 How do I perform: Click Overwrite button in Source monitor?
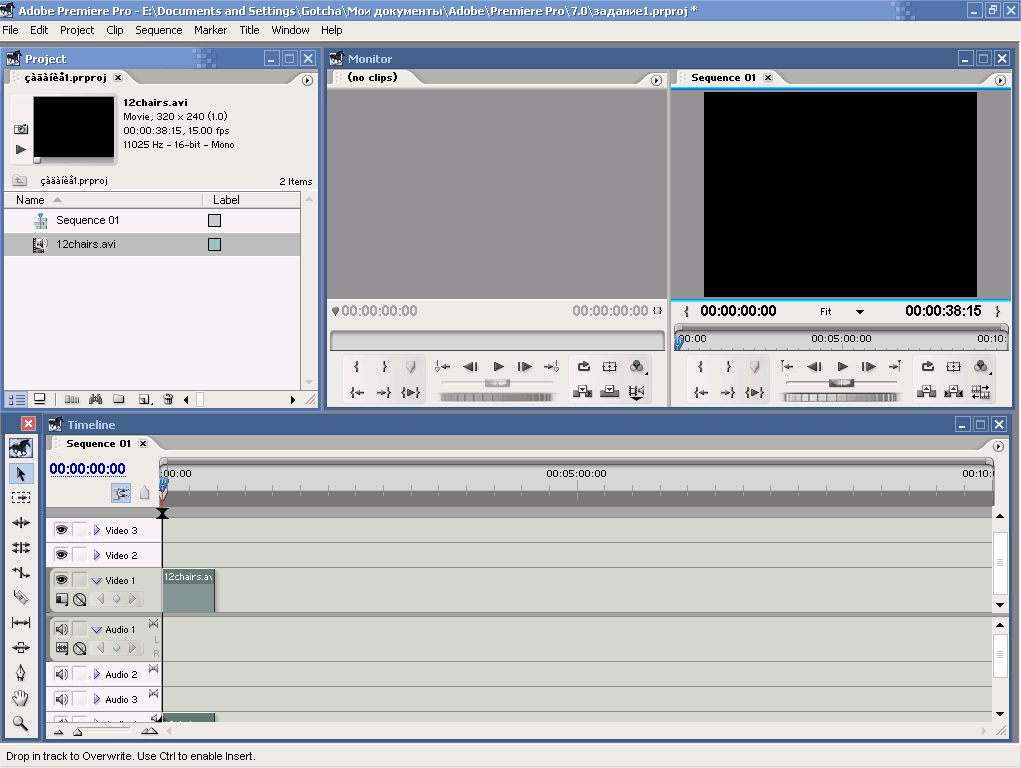click(609, 391)
